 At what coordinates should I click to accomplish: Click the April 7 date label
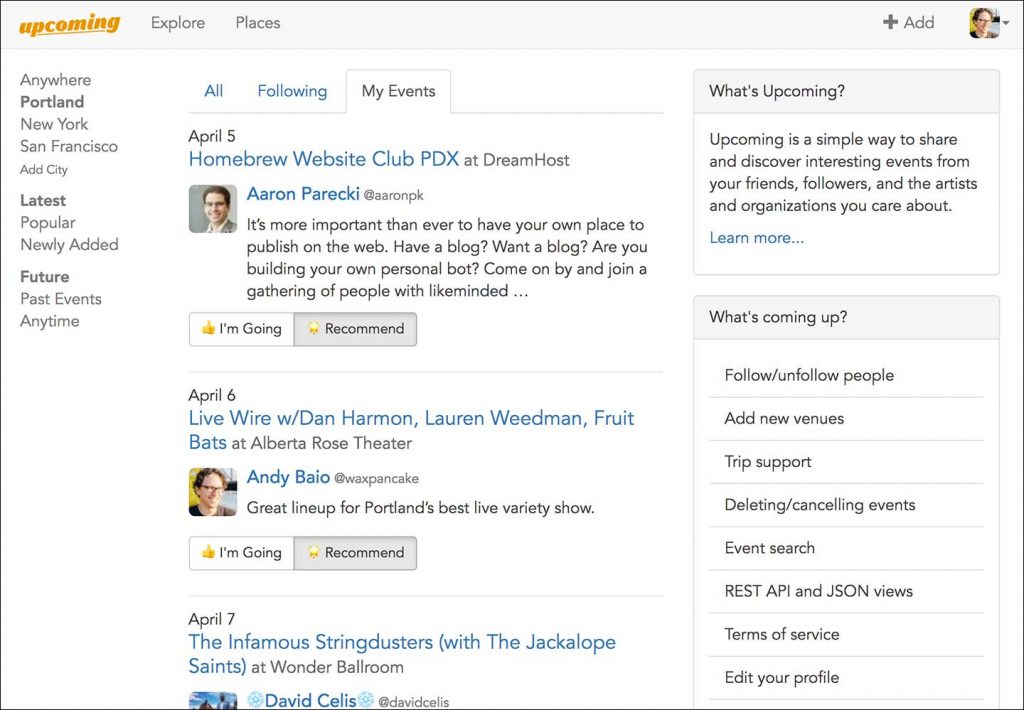point(212,619)
